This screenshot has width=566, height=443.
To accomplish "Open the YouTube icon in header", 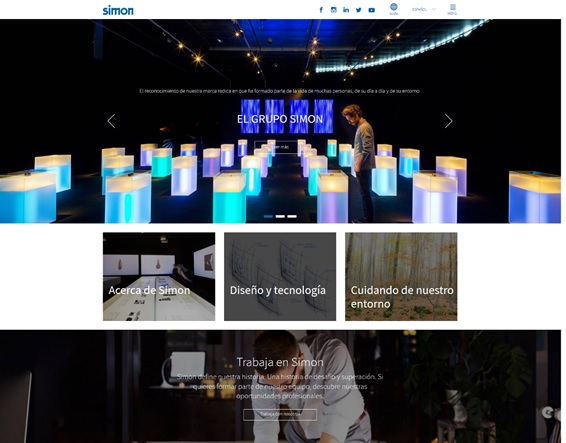I will pos(371,10).
